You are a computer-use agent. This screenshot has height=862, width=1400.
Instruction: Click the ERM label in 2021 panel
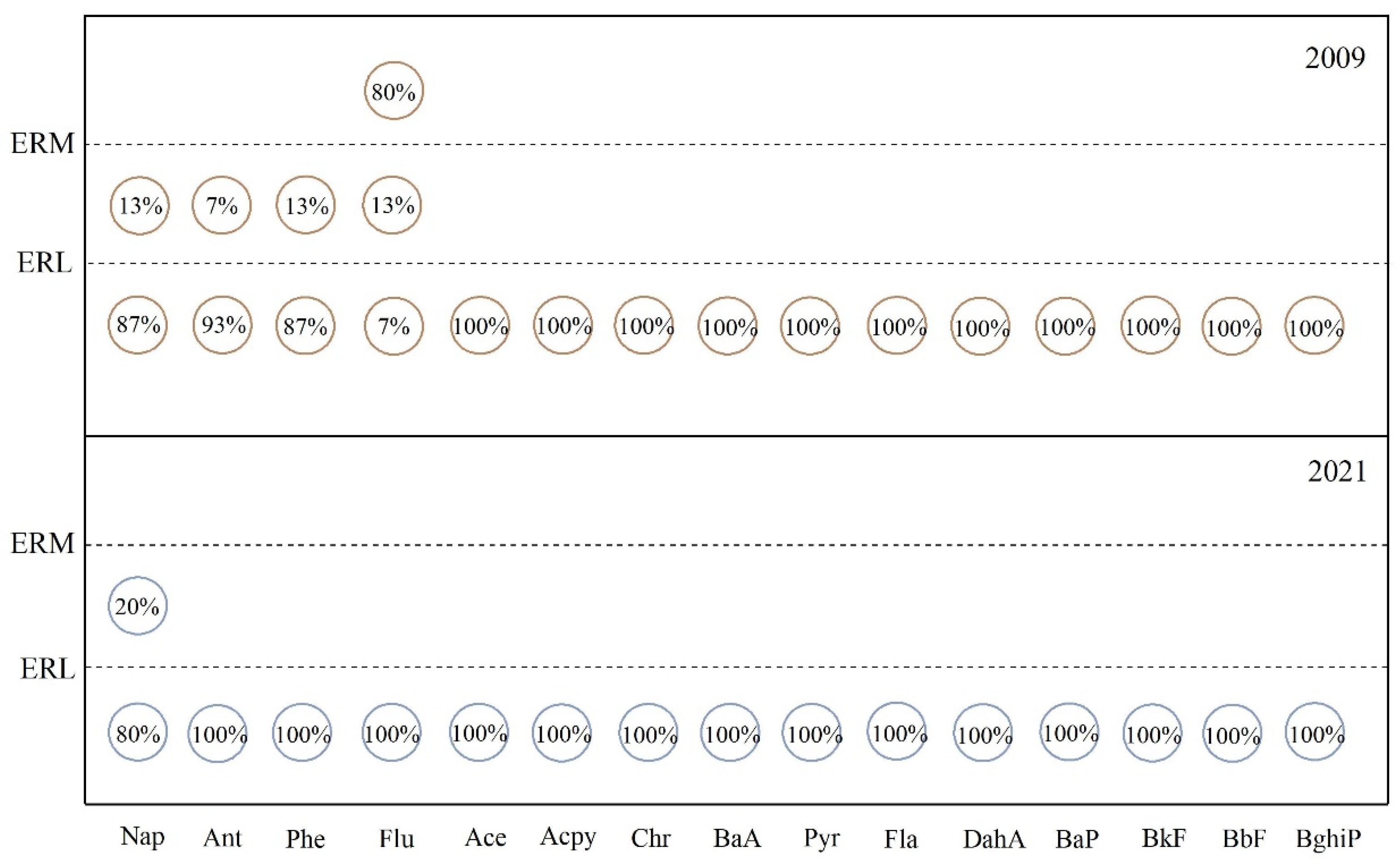coord(43,544)
